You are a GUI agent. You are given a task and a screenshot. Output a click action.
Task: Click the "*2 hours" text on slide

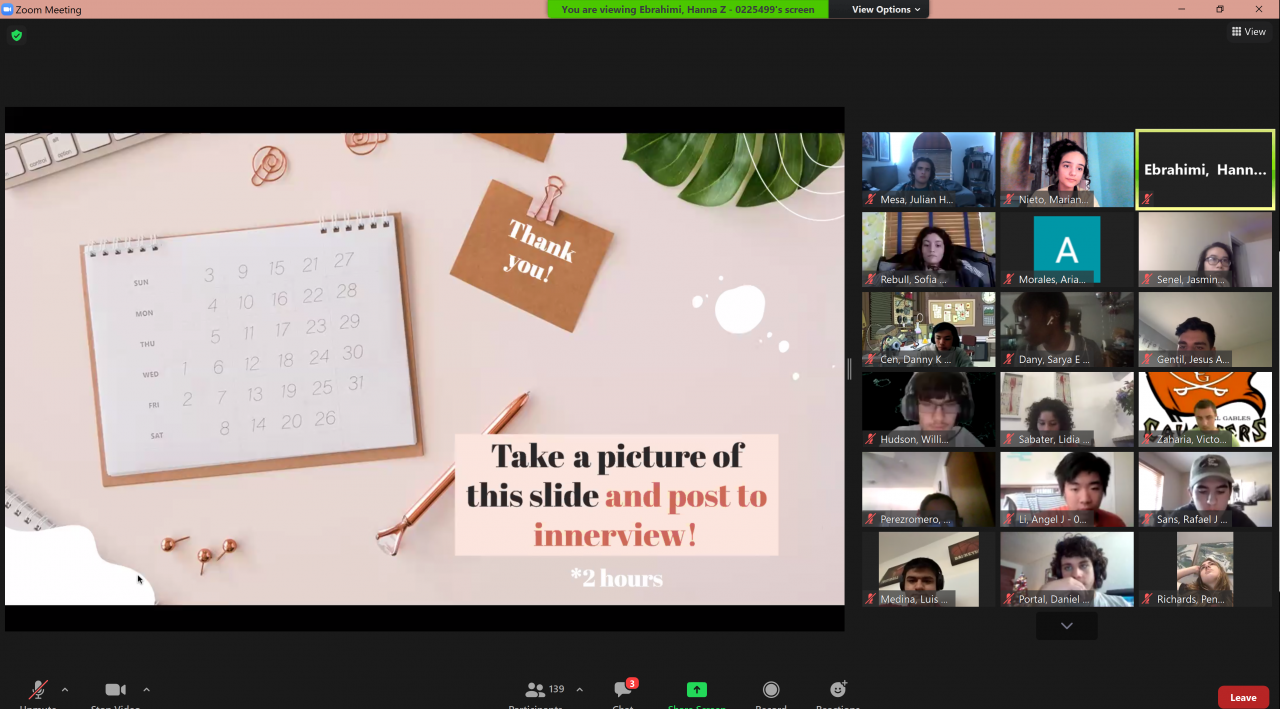617,578
